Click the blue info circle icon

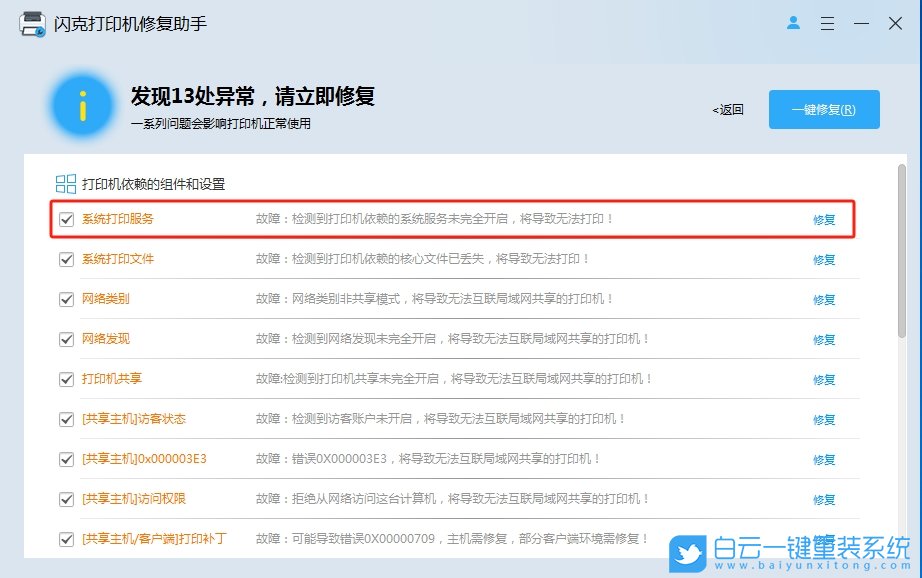(81, 105)
